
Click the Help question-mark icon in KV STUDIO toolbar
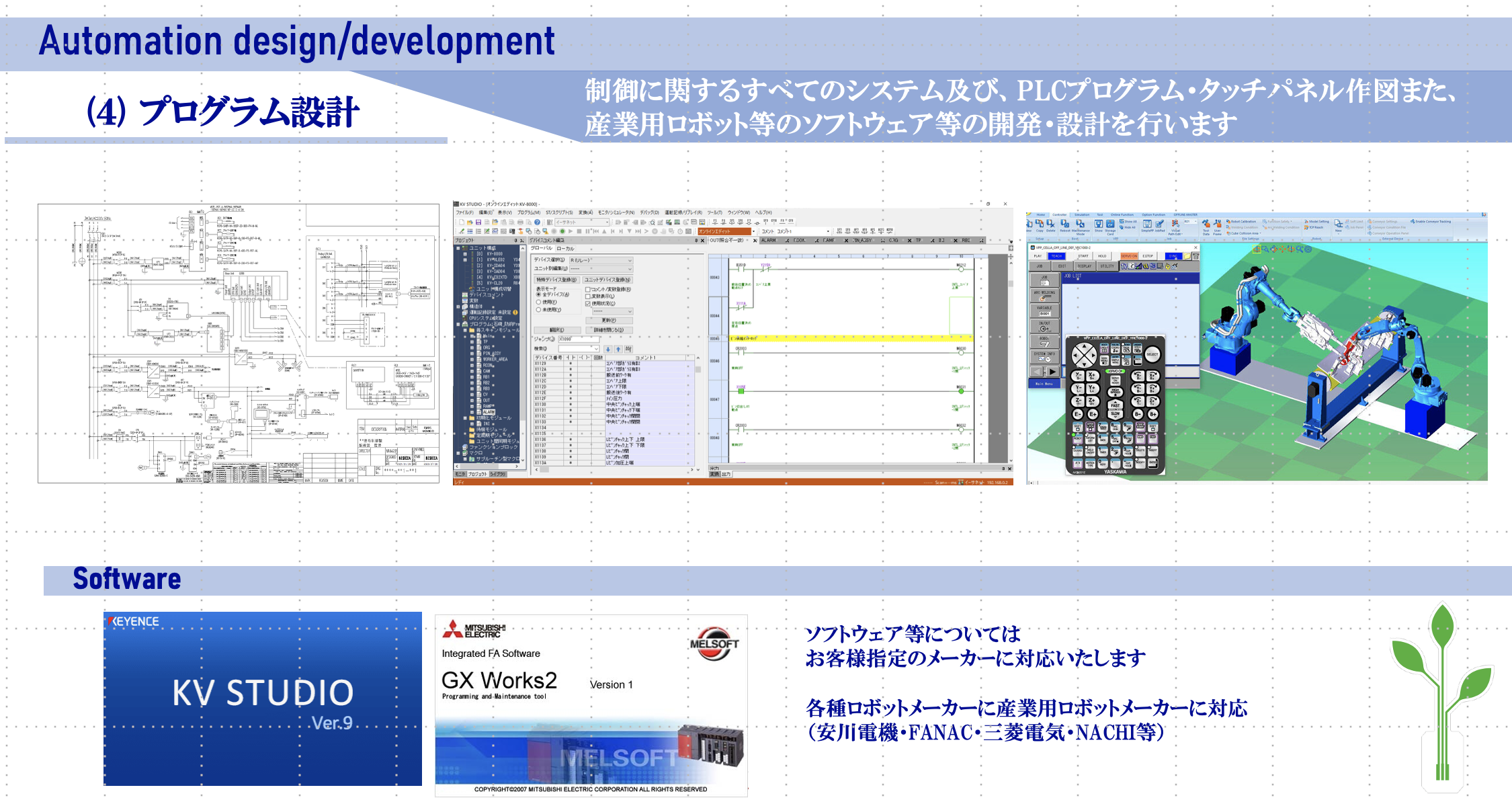point(537,223)
